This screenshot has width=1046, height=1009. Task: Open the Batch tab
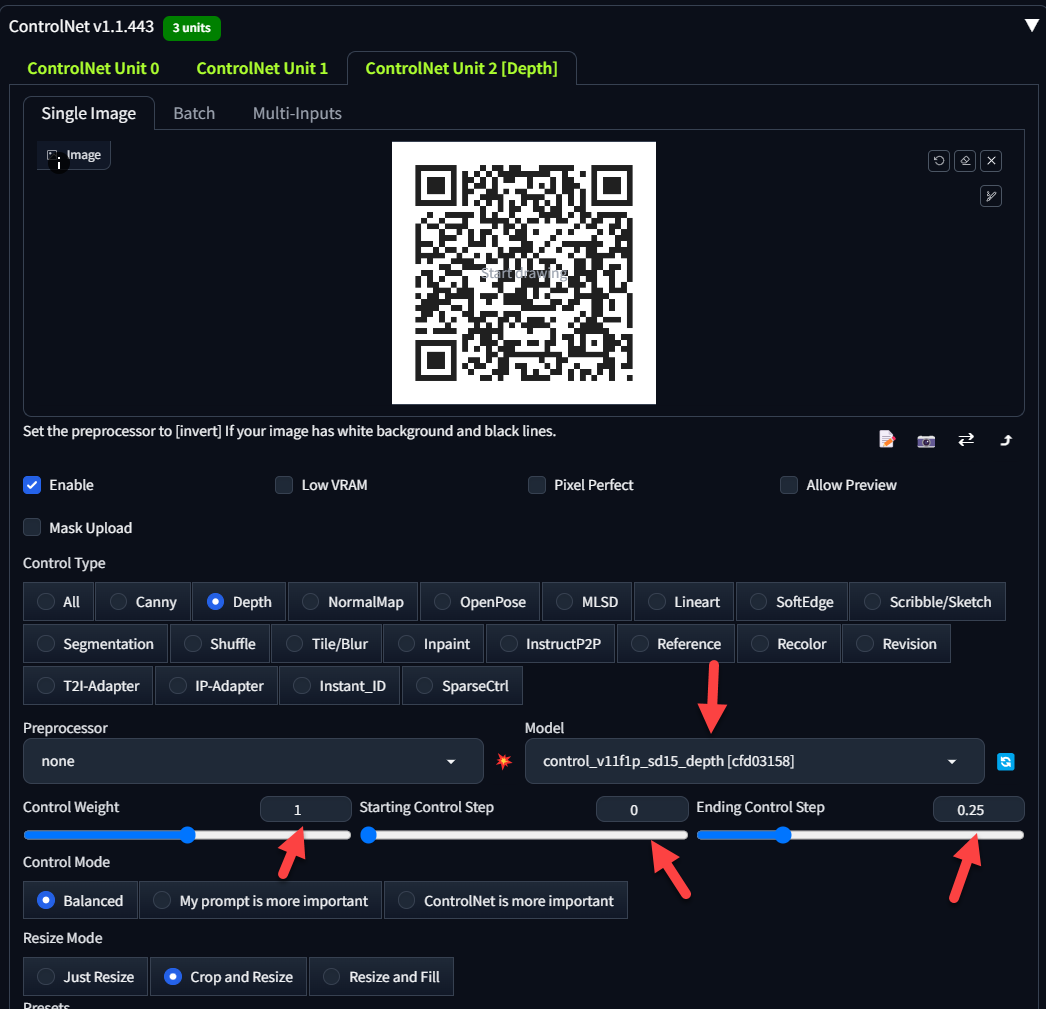coord(194,113)
